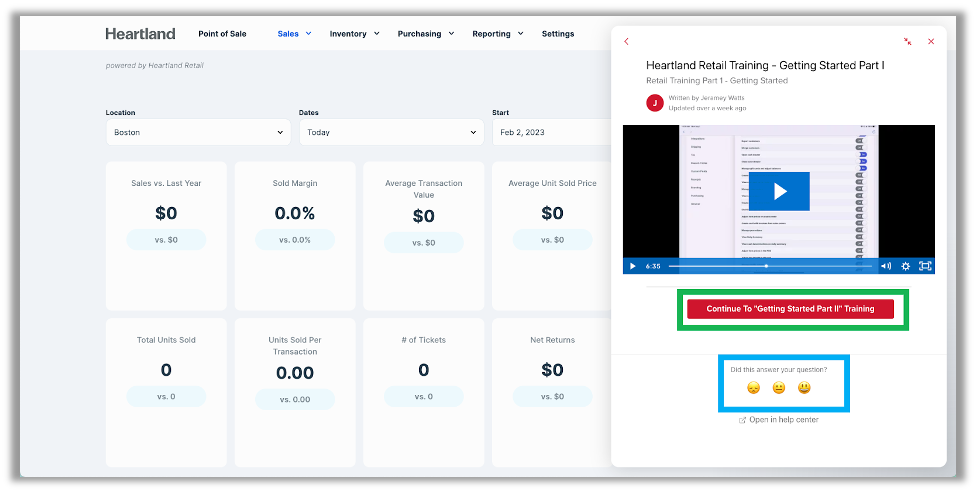Image resolution: width=976 pixels, height=492 pixels.
Task: Play the training video using the center play button
Action: click(778, 191)
